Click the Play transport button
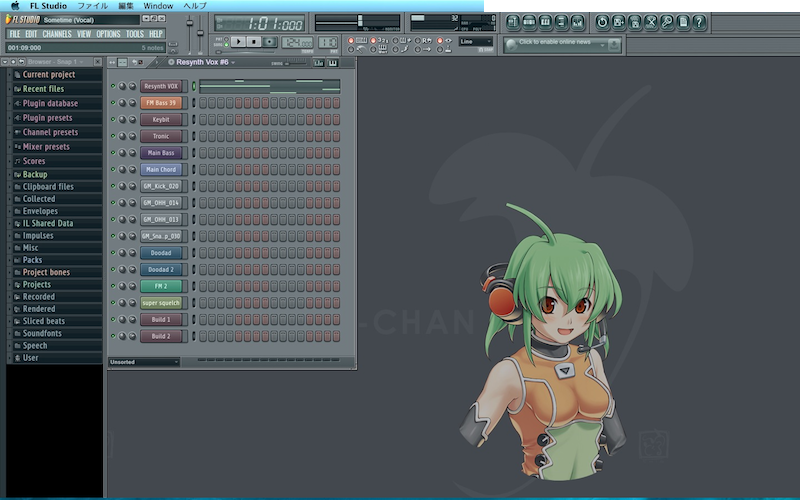The image size is (800, 500). point(238,42)
